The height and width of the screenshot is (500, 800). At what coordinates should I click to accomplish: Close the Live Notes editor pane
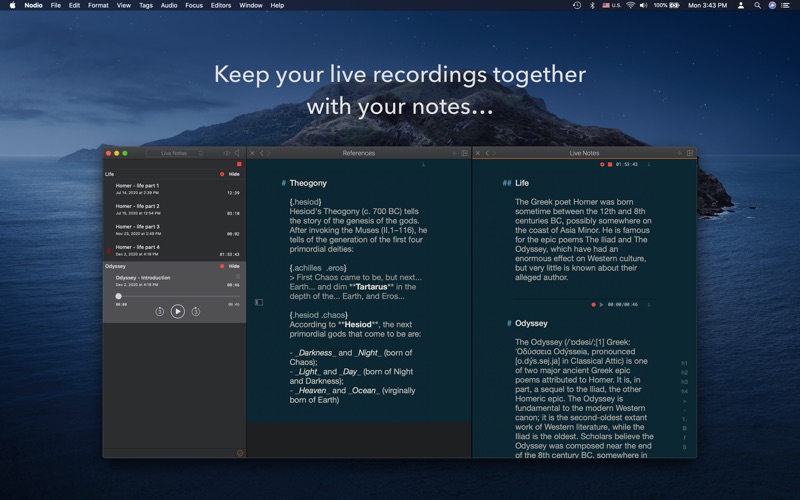point(478,153)
